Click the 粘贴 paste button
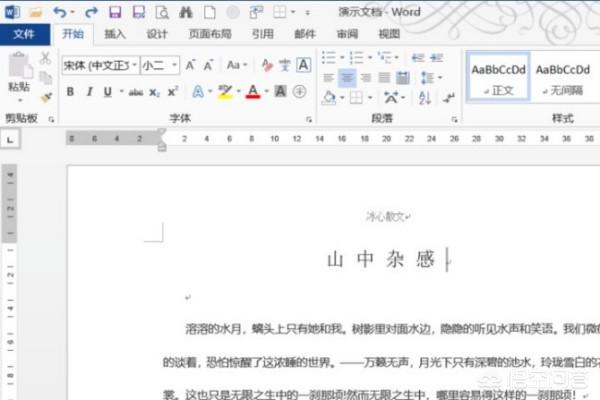The width and height of the screenshot is (600, 400). click(x=18, y=74)
